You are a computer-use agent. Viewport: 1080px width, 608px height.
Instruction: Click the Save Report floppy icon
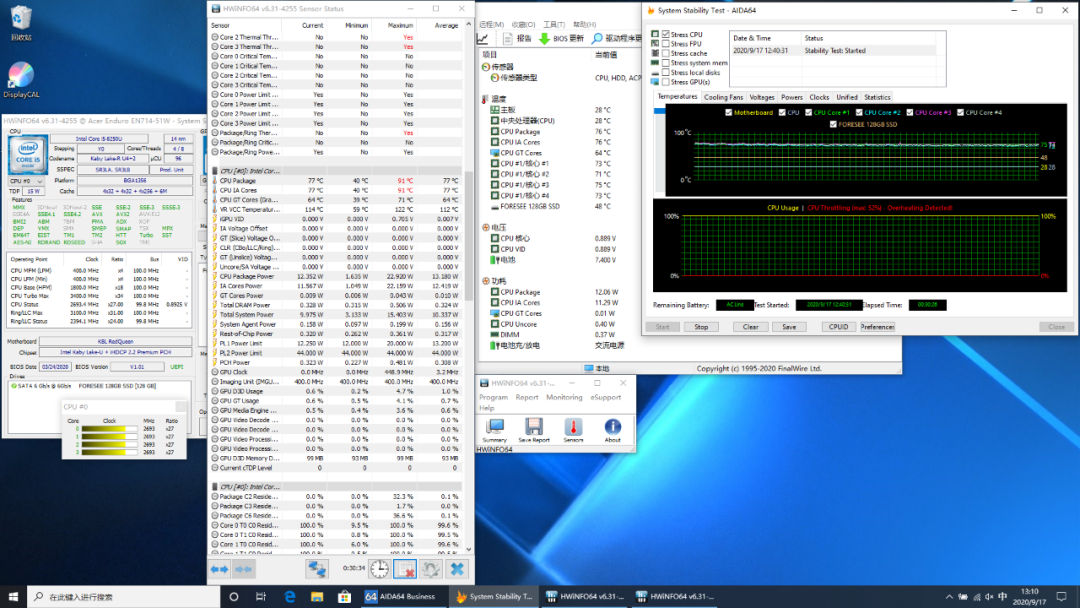pyautogui.click(x=533, y=428)
